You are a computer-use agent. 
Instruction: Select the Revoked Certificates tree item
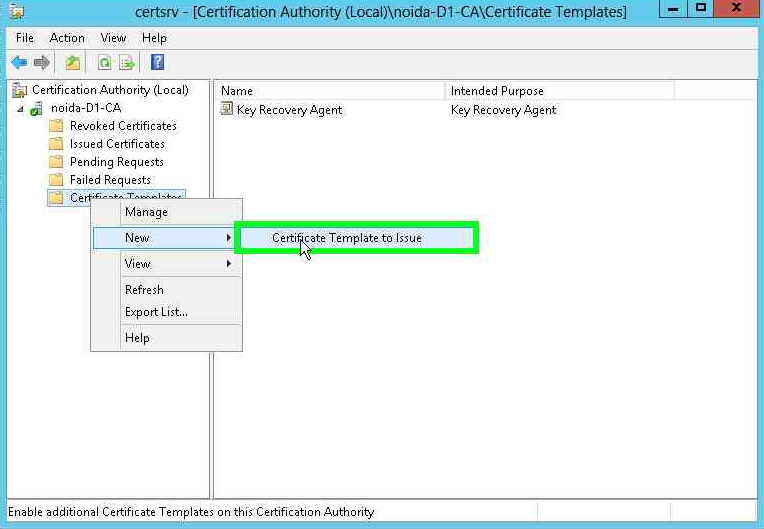(123, 126)
